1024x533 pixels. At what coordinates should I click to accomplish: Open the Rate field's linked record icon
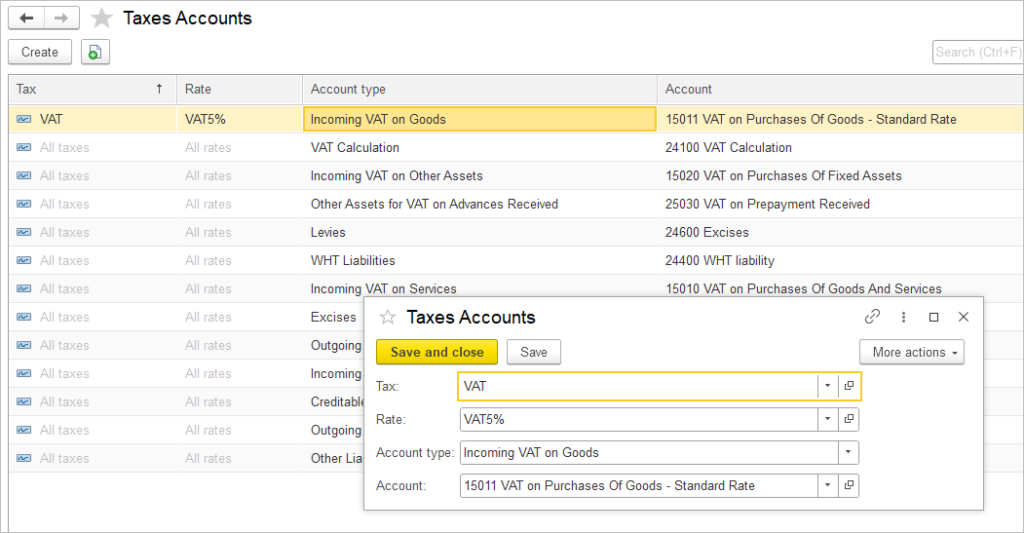848,419
